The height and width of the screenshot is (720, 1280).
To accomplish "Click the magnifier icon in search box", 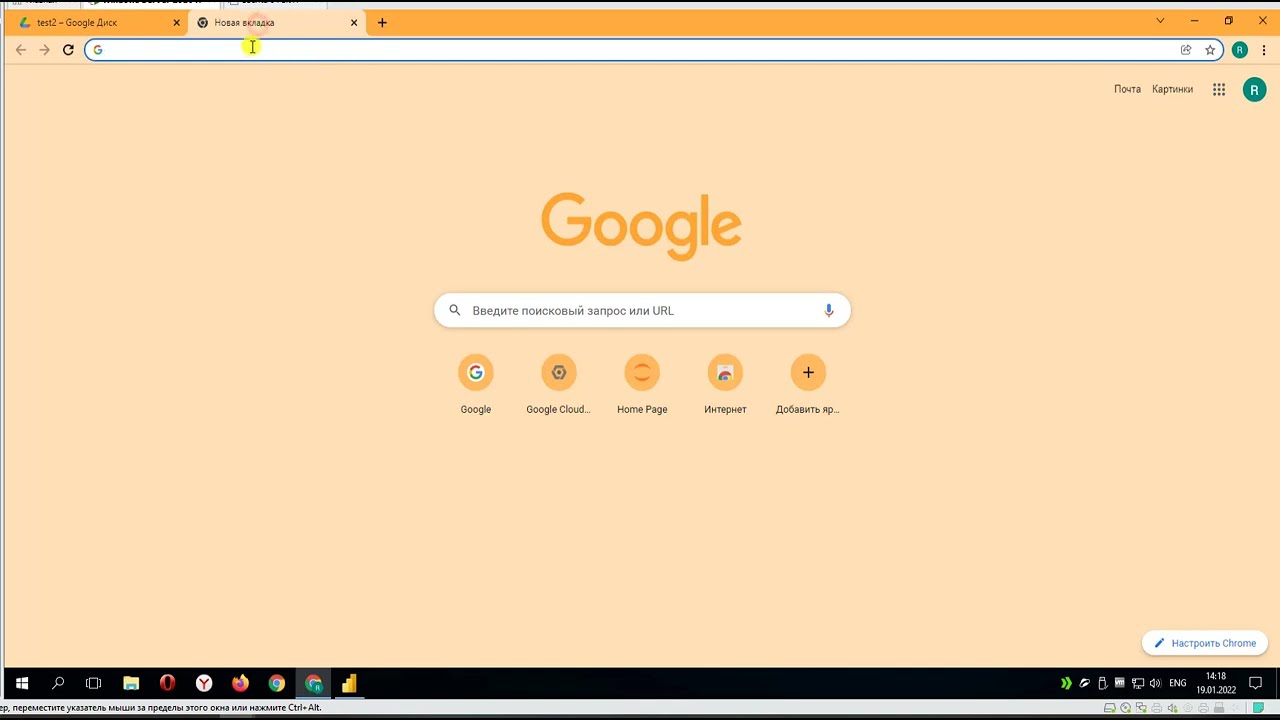I will tap(455, 310).
